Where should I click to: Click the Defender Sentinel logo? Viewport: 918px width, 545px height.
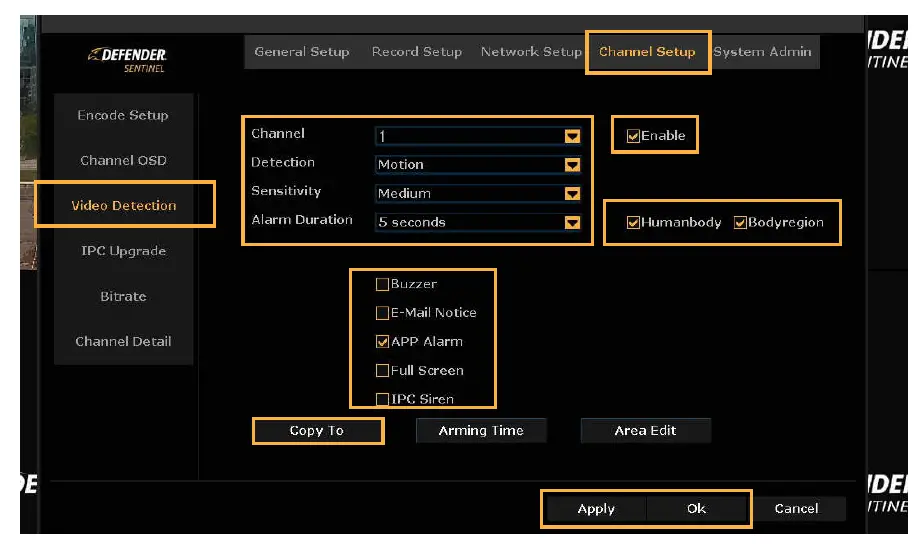coord(128,60)
